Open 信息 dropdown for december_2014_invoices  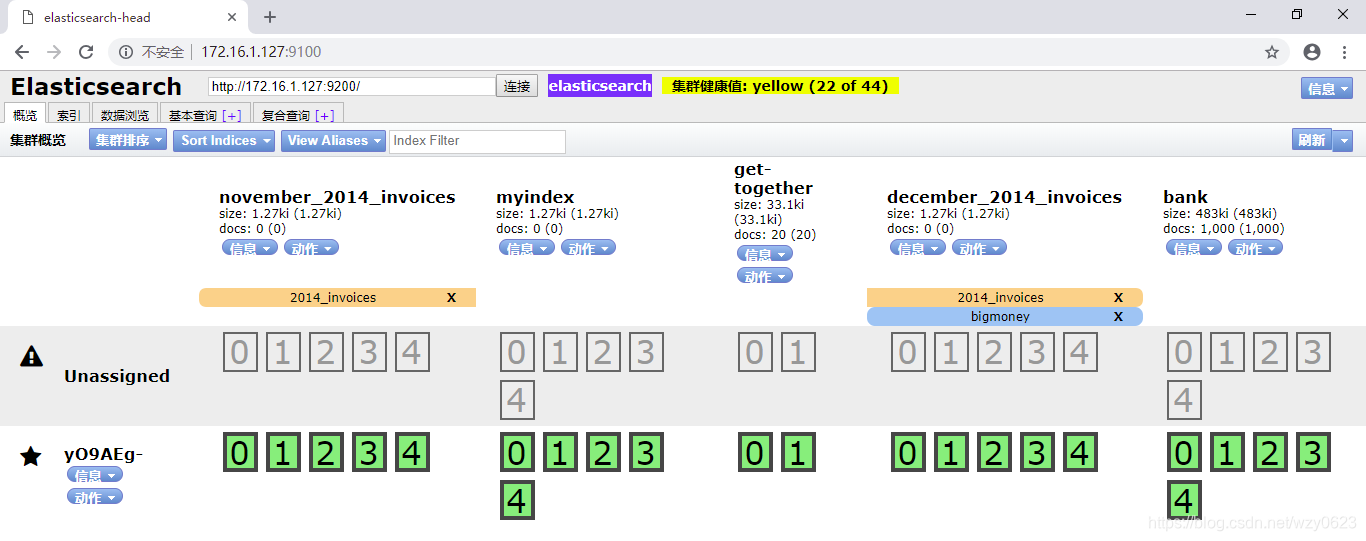tap(917, 248)
